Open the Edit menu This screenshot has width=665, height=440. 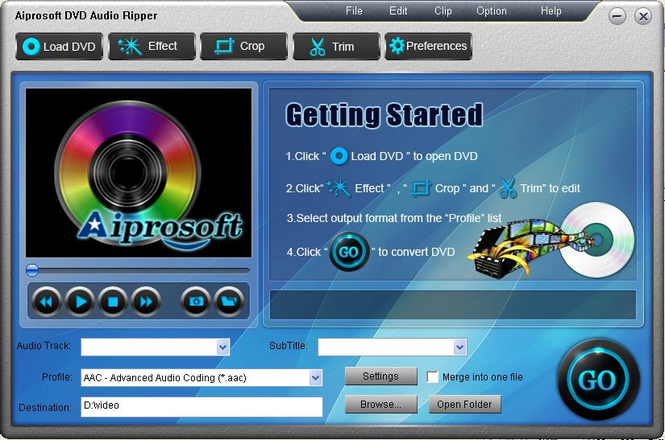click(x=398, y=11)
